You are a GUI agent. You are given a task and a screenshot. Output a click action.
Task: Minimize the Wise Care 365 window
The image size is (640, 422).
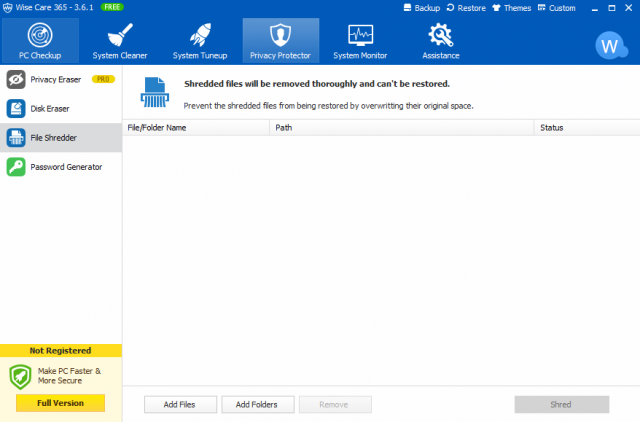tap(595, 8)
